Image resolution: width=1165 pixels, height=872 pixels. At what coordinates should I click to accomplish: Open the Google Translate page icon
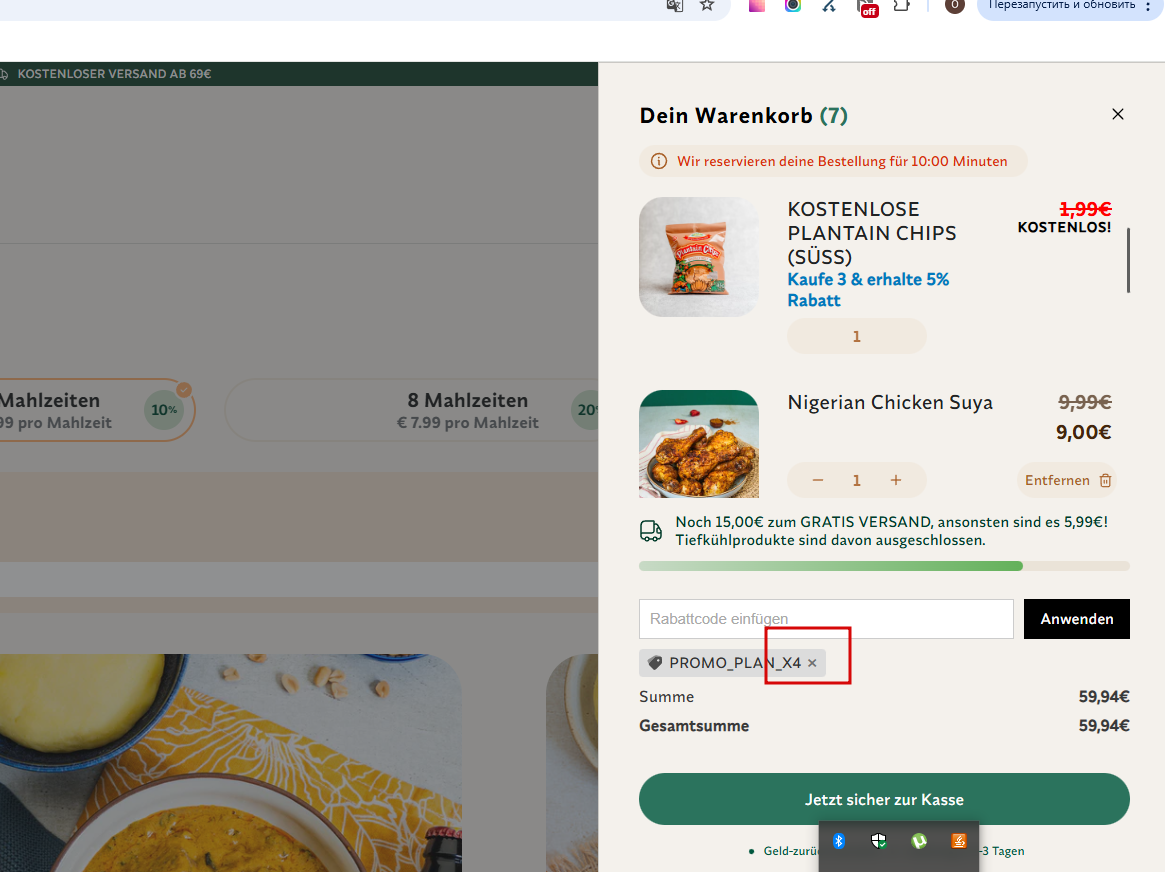point(675,5)
